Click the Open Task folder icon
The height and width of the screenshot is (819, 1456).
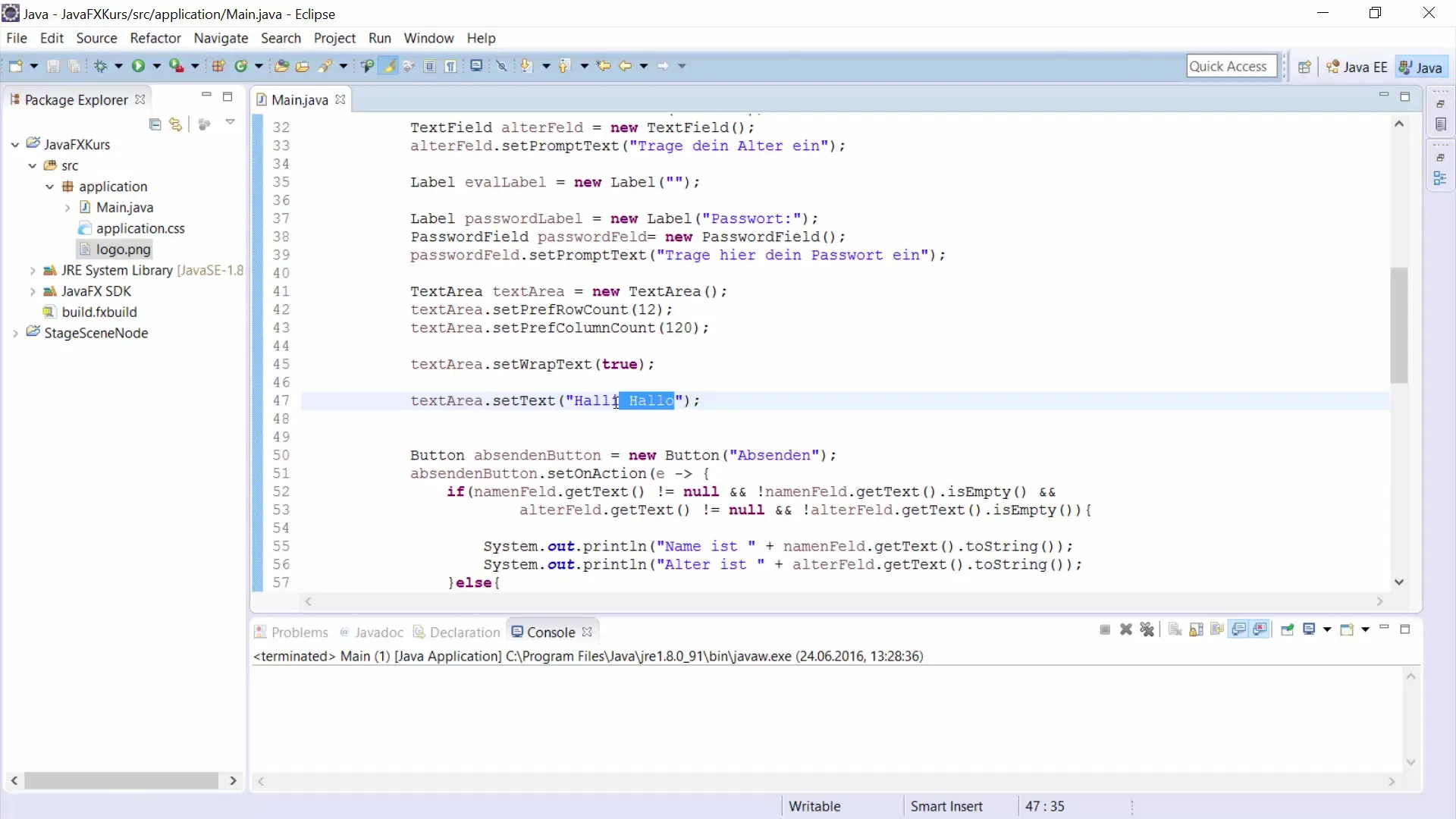[x=302, y=66]
